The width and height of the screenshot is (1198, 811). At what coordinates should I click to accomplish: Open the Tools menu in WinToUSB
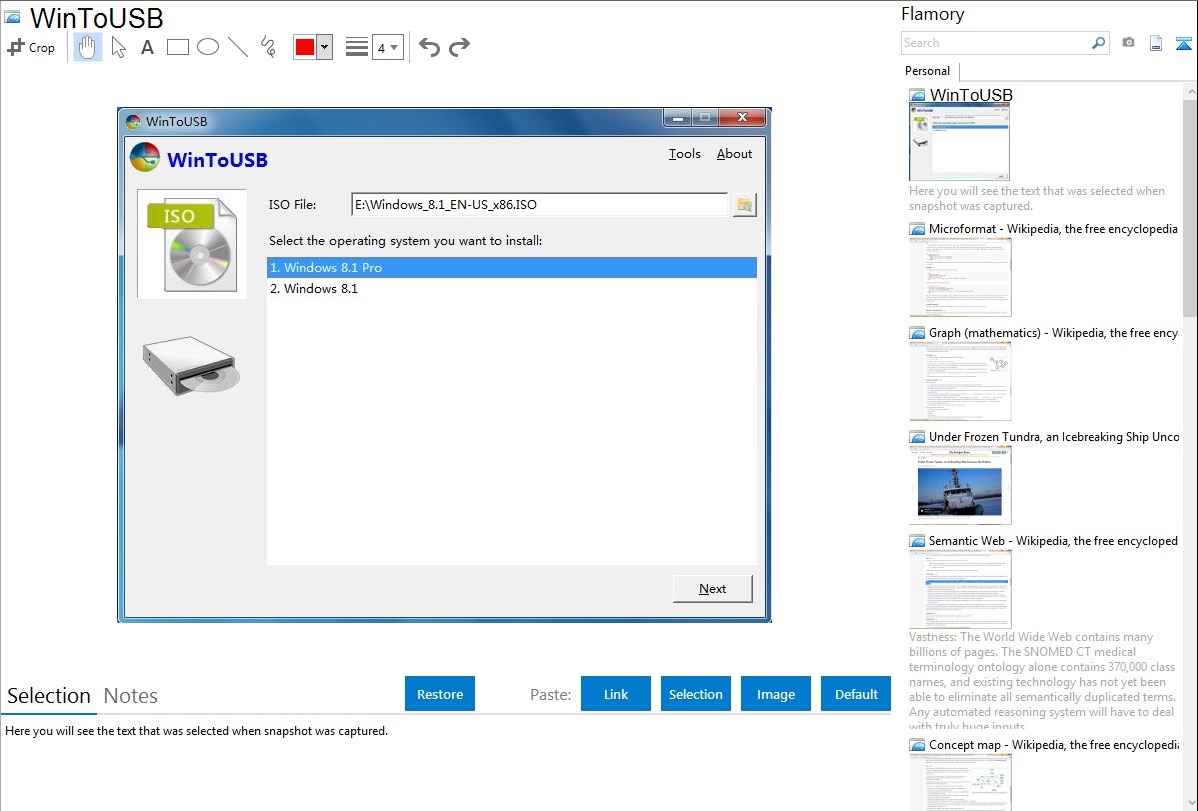[x=685, y=154]
